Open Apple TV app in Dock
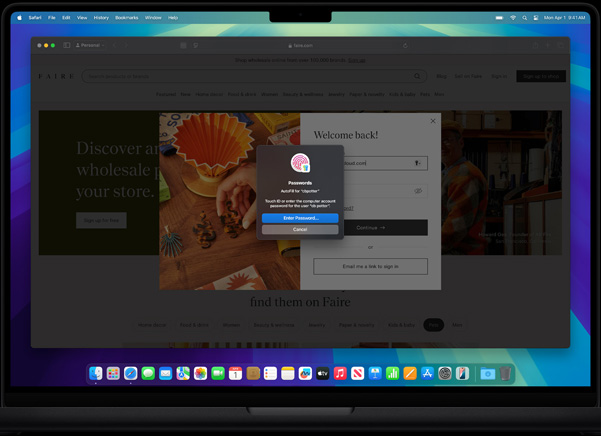Image resolution: width=601 pixels, height=436 pixels. click(322, 373)
